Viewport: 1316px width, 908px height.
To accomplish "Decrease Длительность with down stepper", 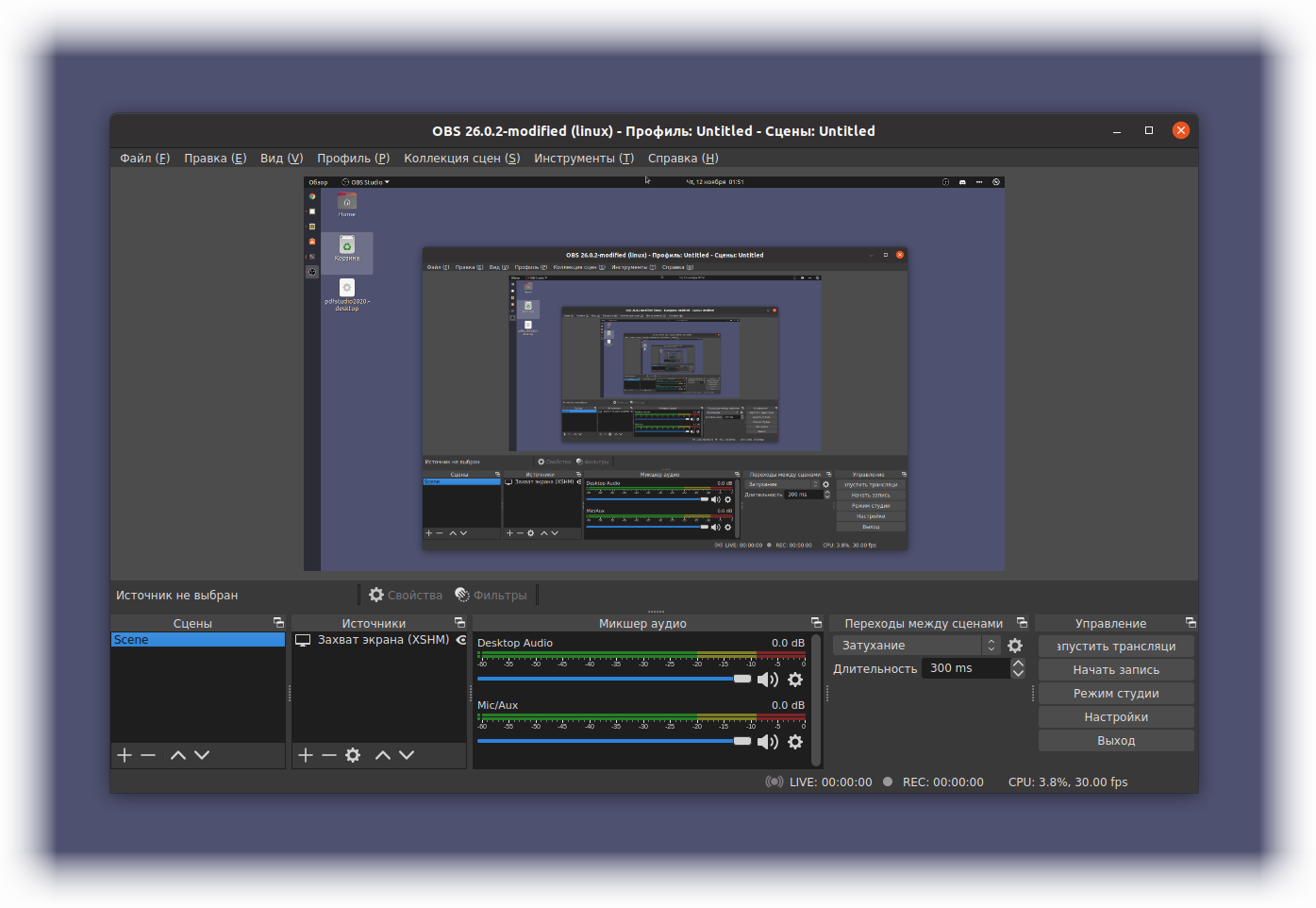I will pos(1018,674).
